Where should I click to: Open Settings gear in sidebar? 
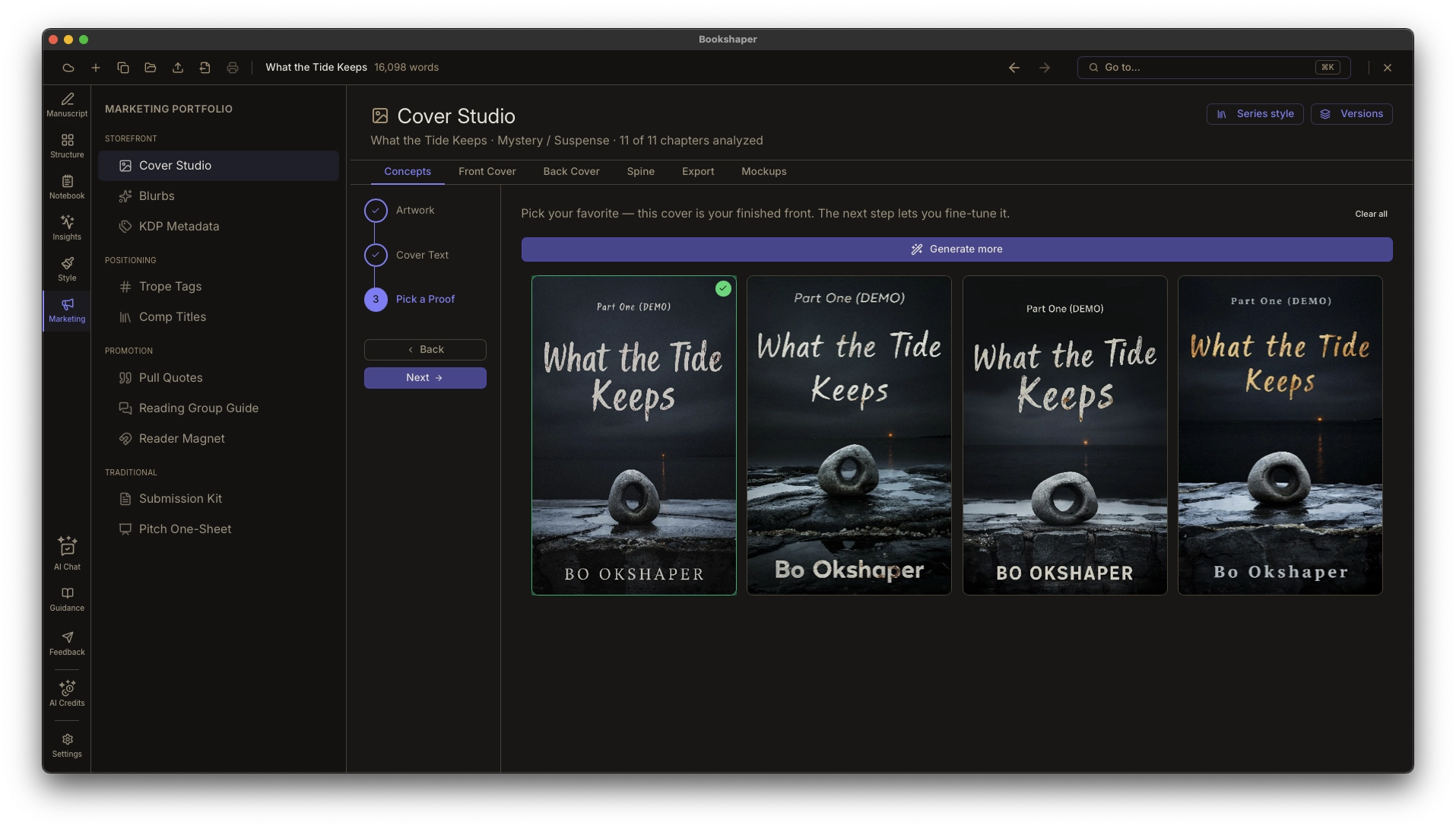tap(67, 745)
